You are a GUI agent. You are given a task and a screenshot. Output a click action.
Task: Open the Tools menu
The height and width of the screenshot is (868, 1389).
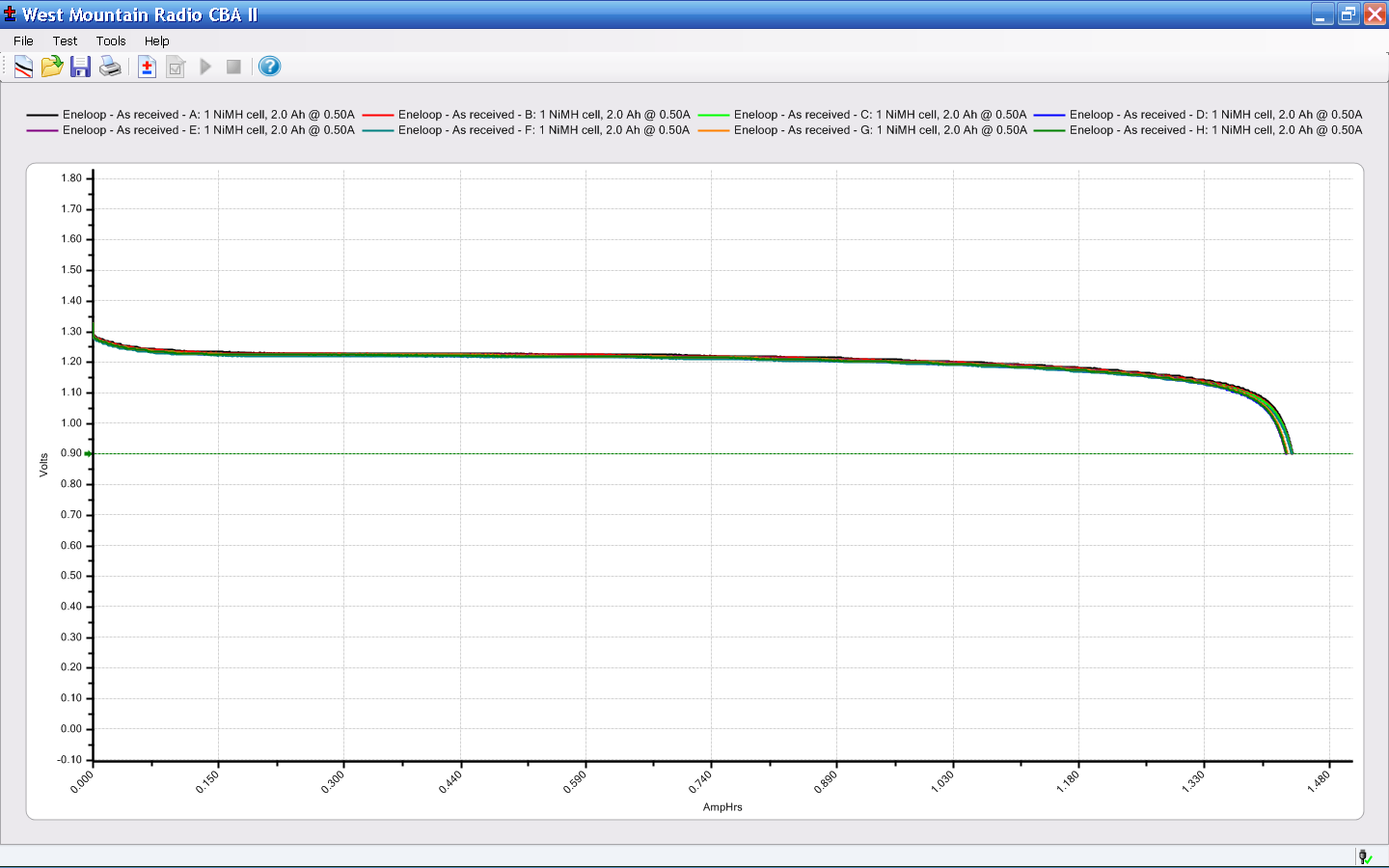coord(111,41)
